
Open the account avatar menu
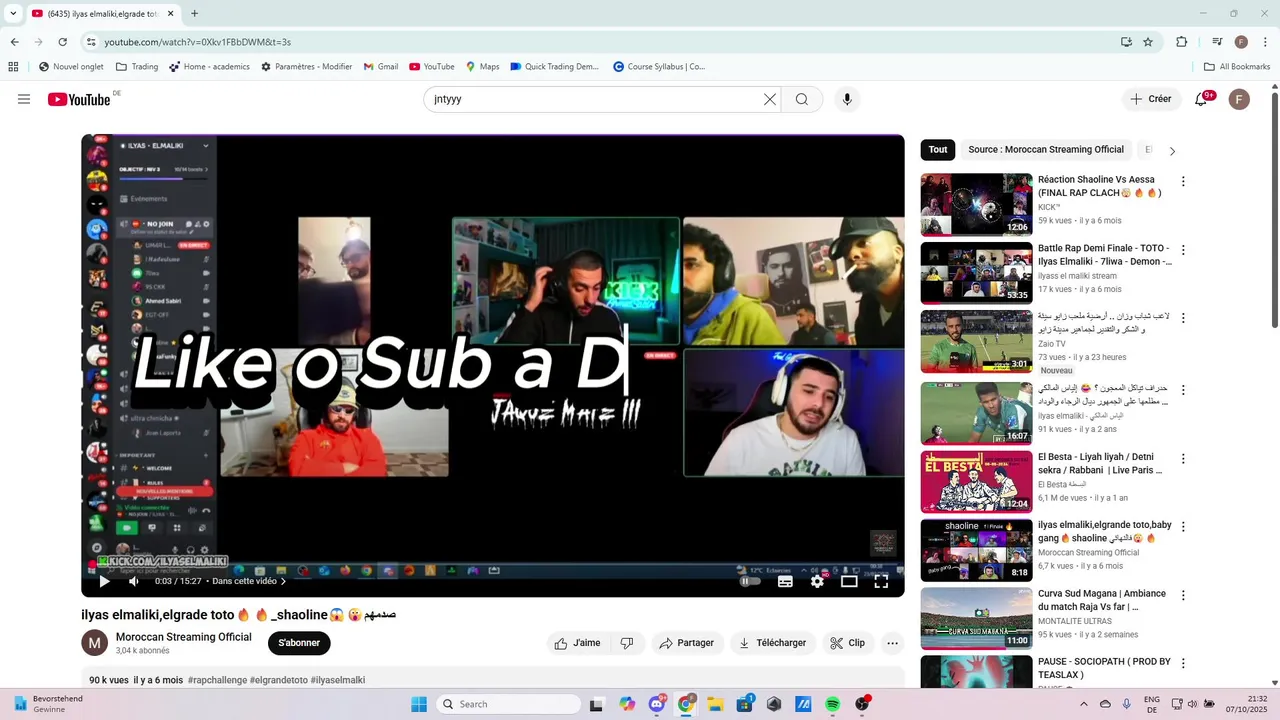[1239, 99]
